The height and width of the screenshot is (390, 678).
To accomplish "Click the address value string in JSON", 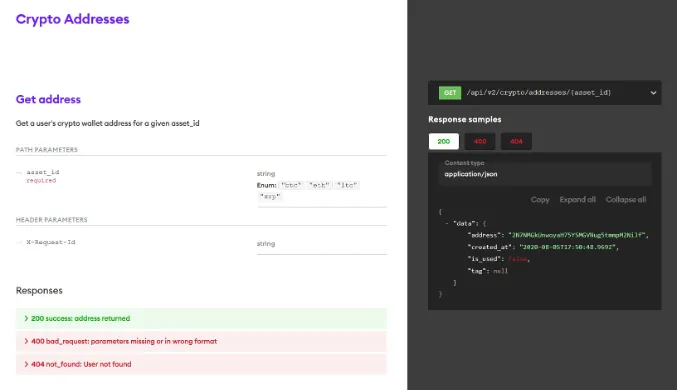I will pos(577,235).
